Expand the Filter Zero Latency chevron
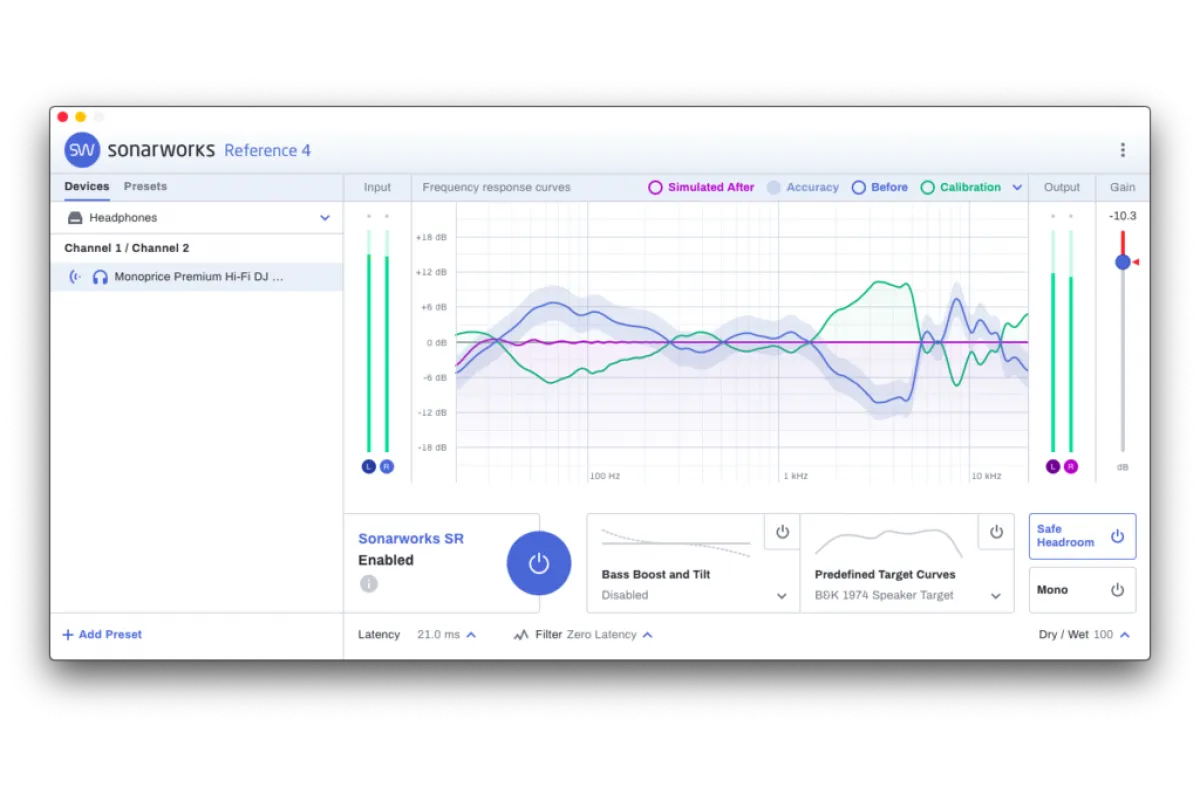The width and height of the screenshot is (1200, 800). point(648,635)
